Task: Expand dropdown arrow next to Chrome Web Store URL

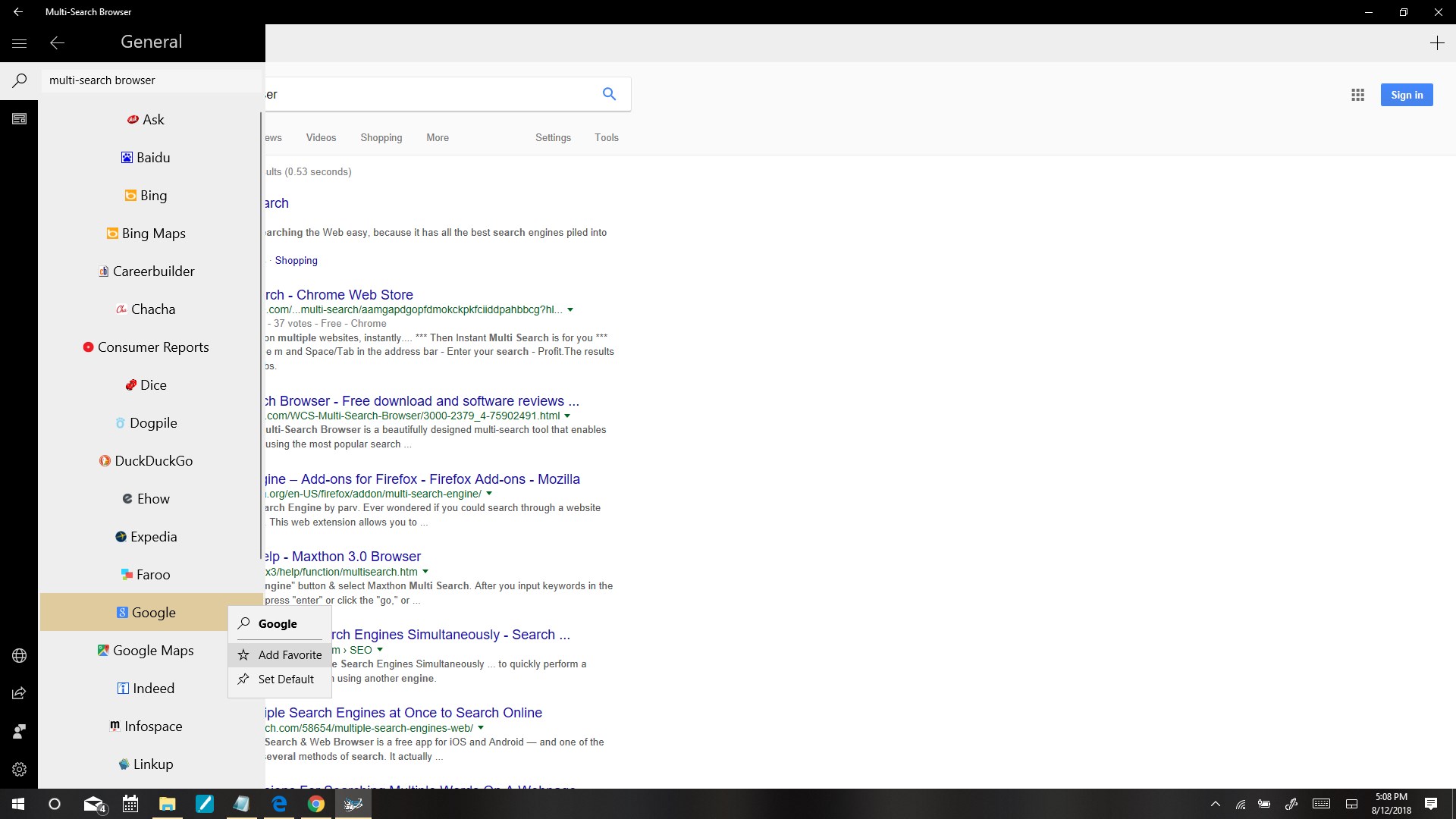Action: (x=570, y=309)
